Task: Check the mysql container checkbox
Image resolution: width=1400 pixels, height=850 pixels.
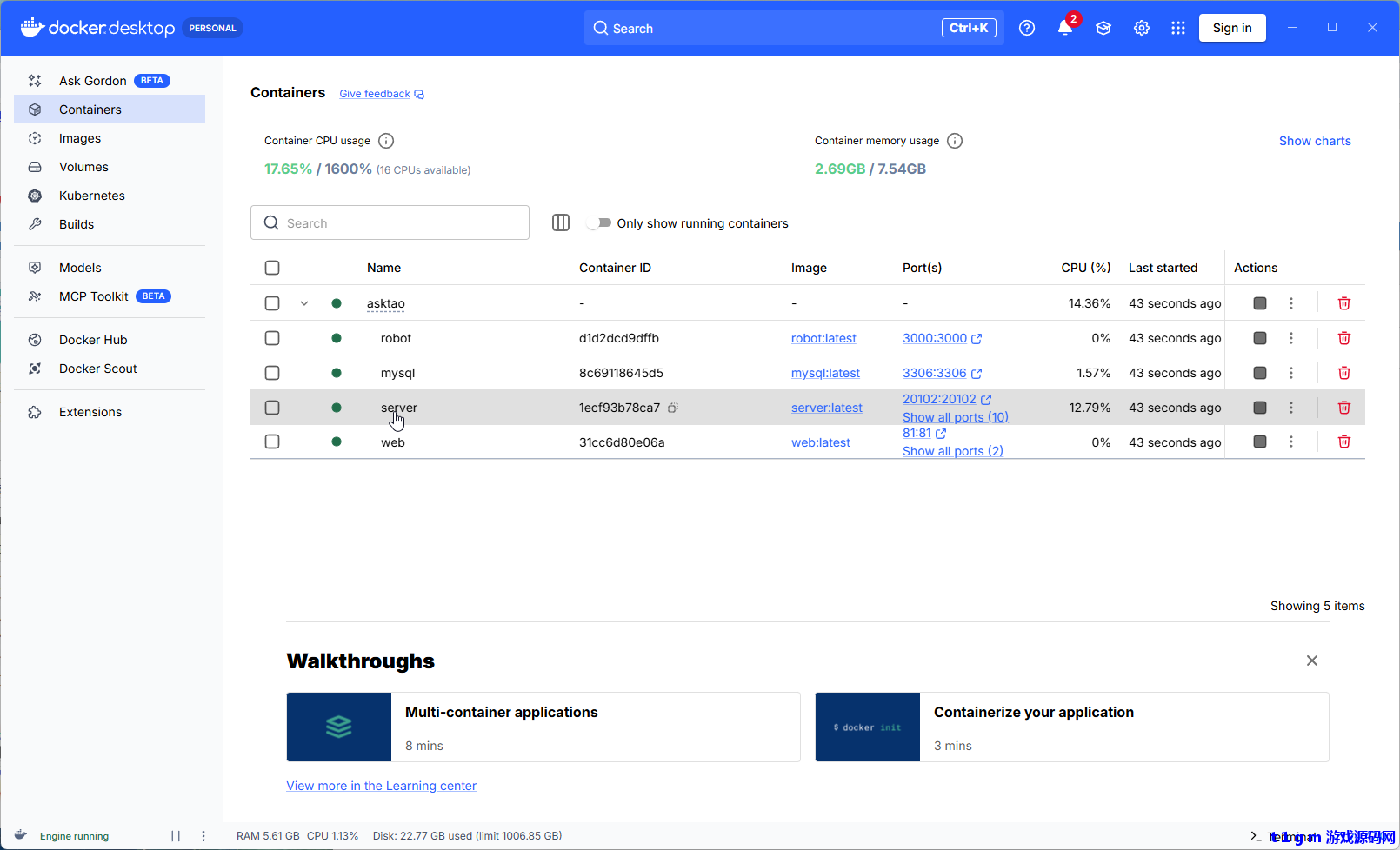Action: coord(272,372)
